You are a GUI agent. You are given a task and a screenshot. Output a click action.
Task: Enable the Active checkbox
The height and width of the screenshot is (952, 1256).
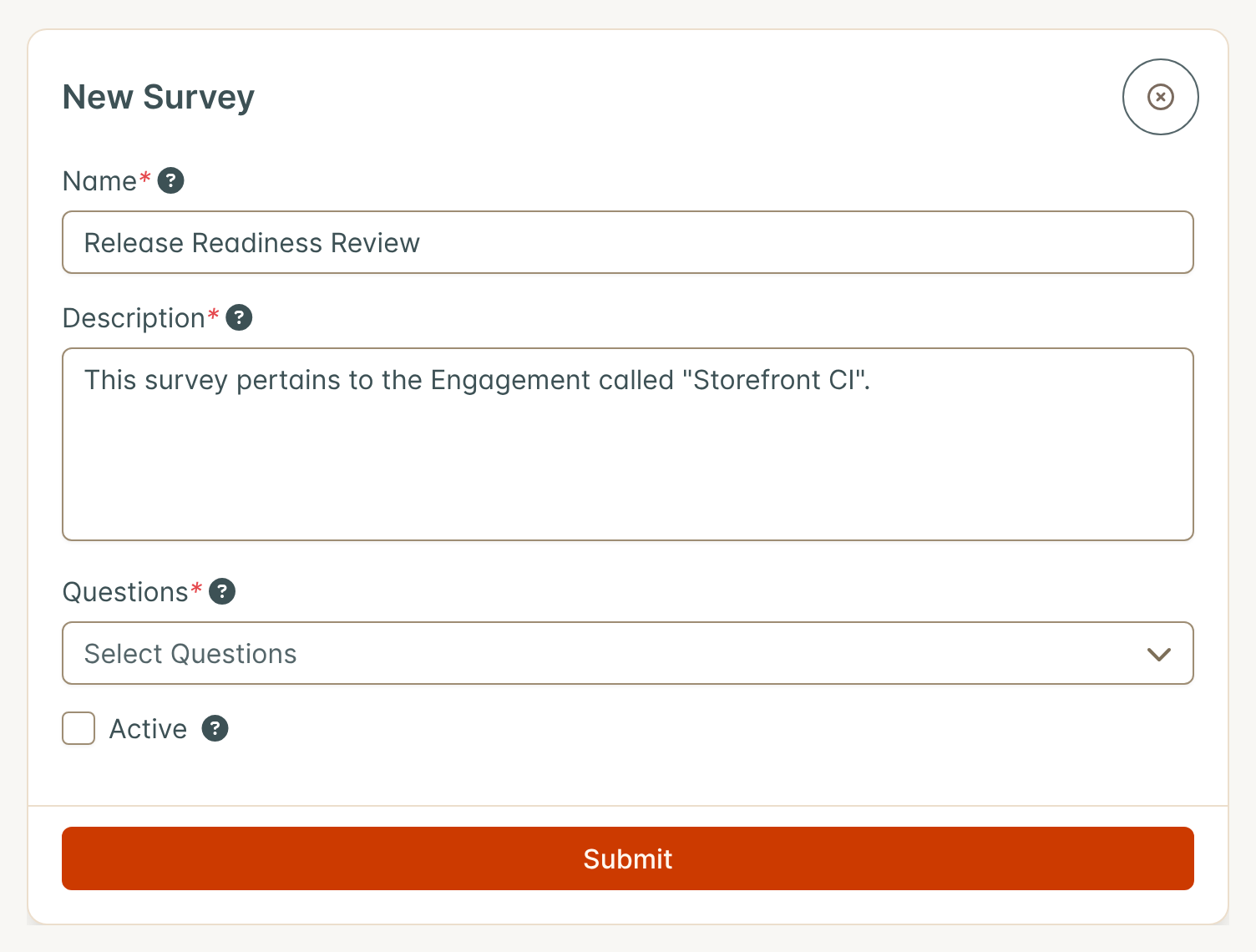pos(78,728)
